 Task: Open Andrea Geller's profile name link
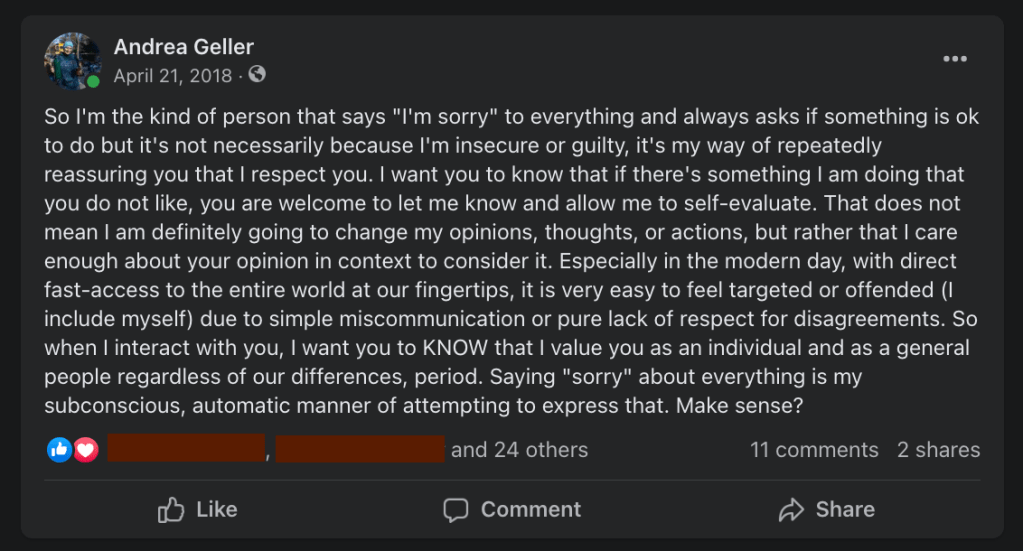pos(184,47)
